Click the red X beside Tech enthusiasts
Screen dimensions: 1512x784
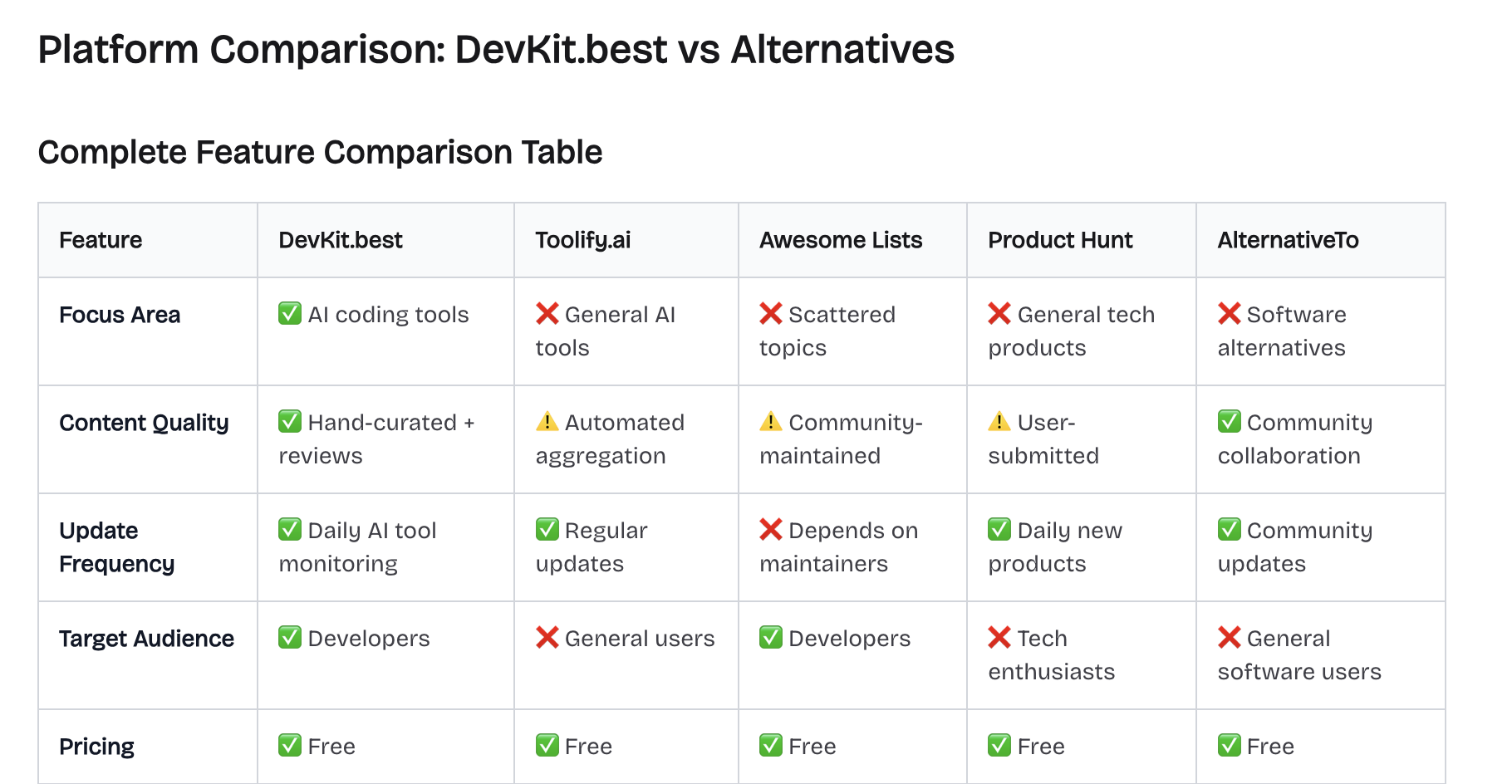click(999, 638)
